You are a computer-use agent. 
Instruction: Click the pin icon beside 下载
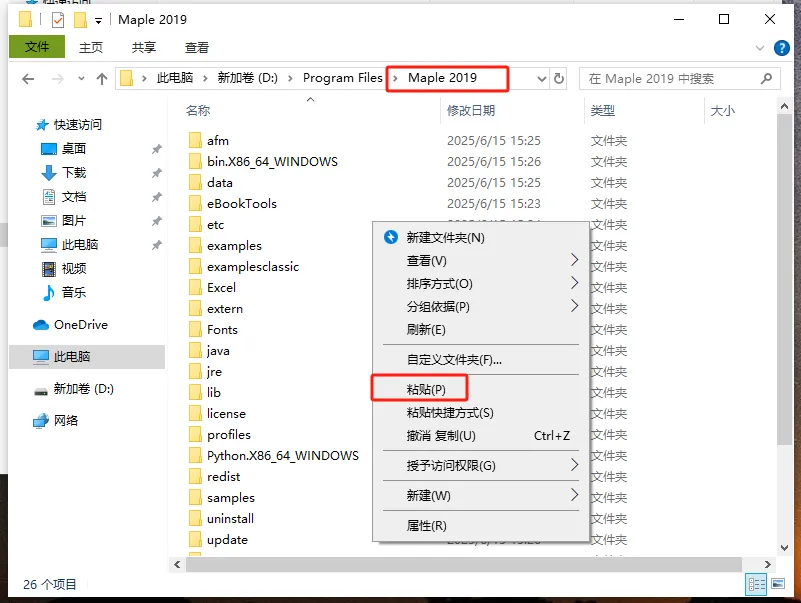pos(156,173)
